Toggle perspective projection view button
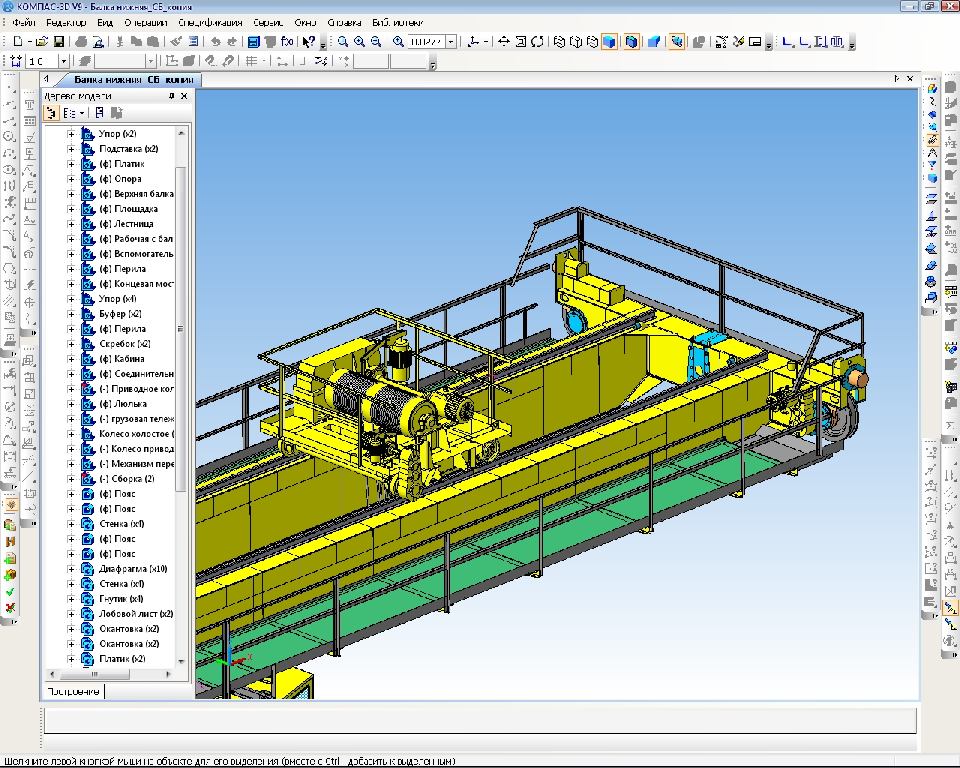 (654, 42)
